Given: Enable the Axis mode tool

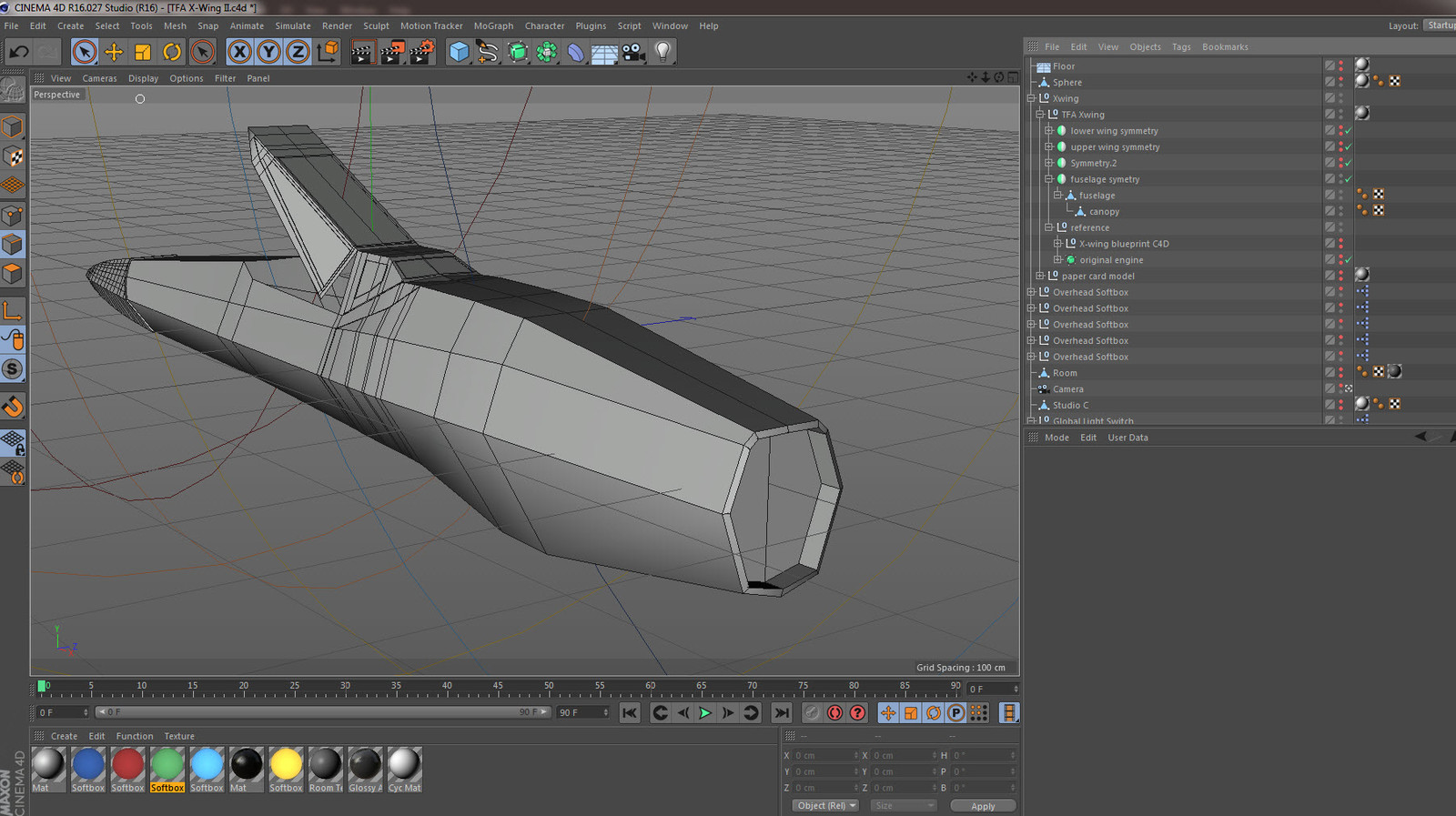Looking at the screenshot, I should (13, 311).
